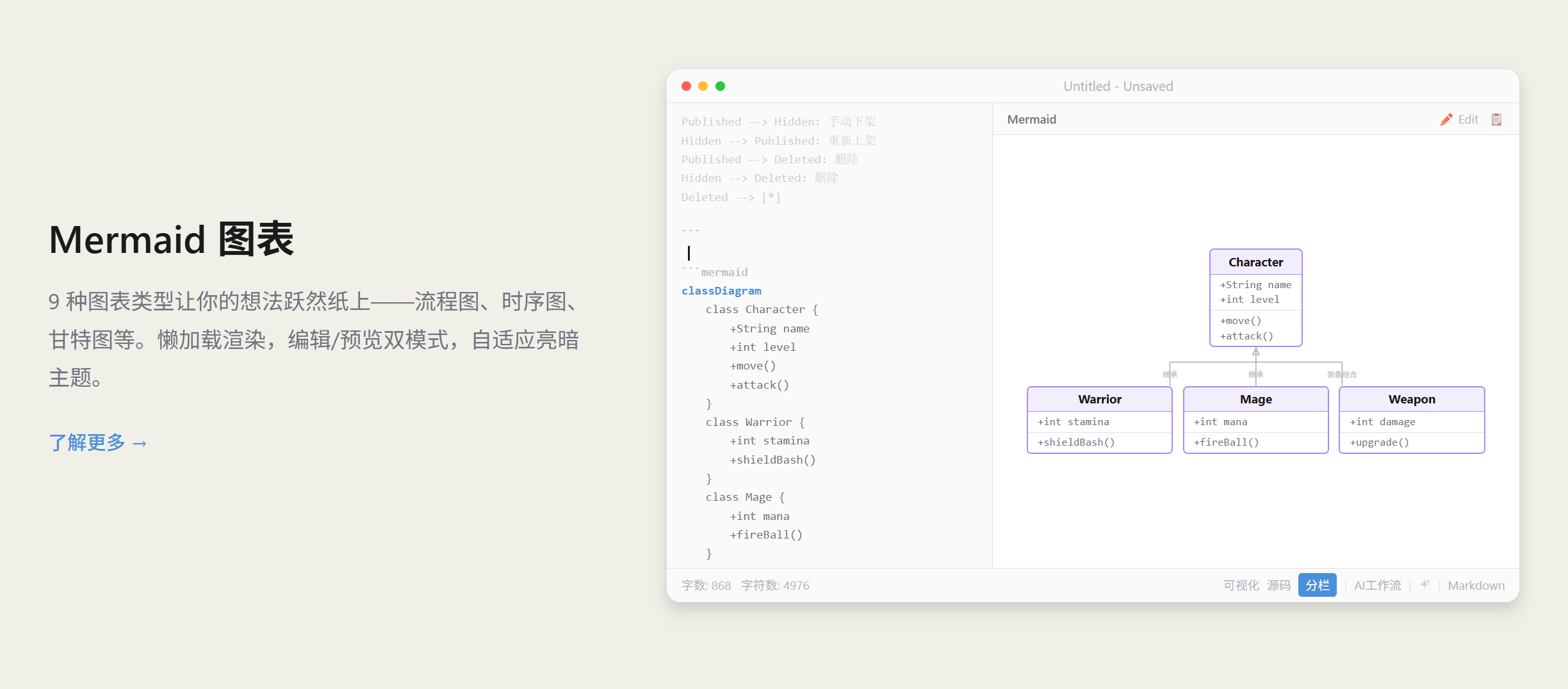Click '+String name' in the code editor
The height and width of the screenshot is (689, 1568).
769,328
